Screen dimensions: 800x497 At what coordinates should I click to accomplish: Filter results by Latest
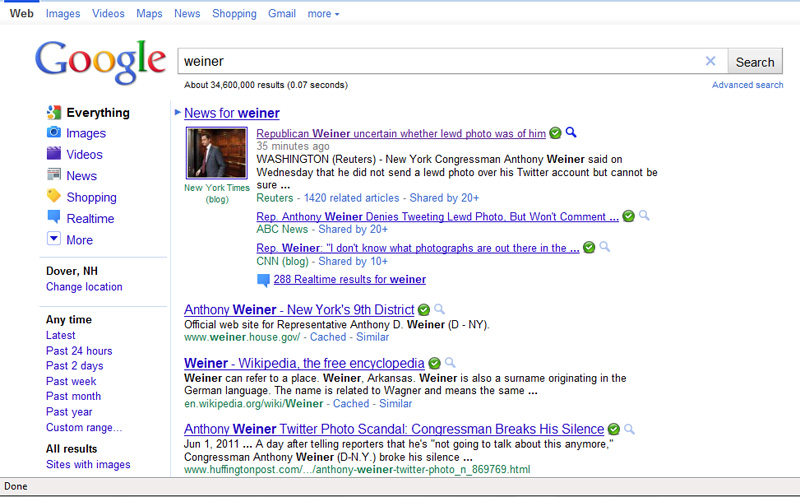[61, 335]
